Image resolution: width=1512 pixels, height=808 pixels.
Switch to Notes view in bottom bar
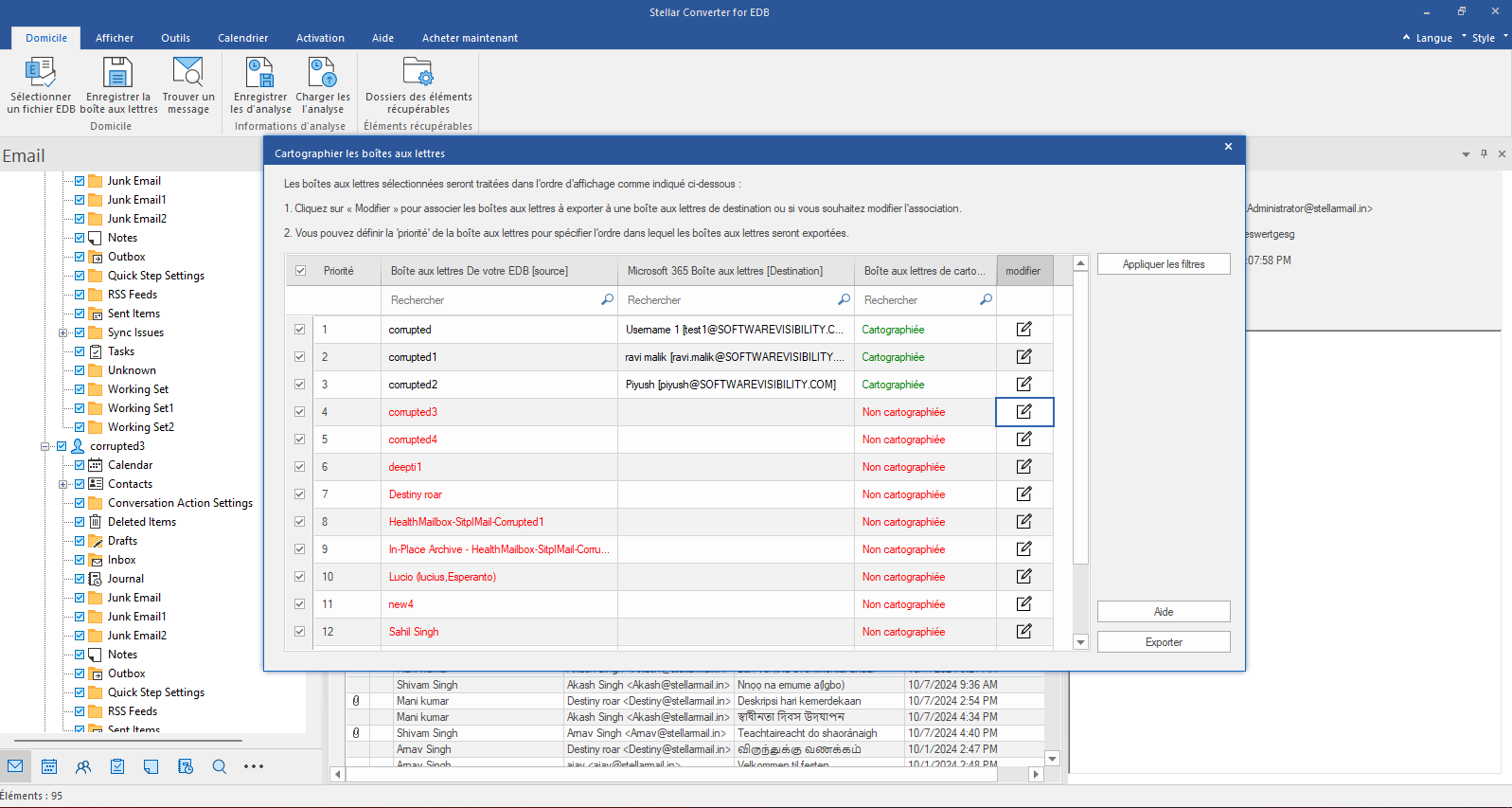(151, 766)
